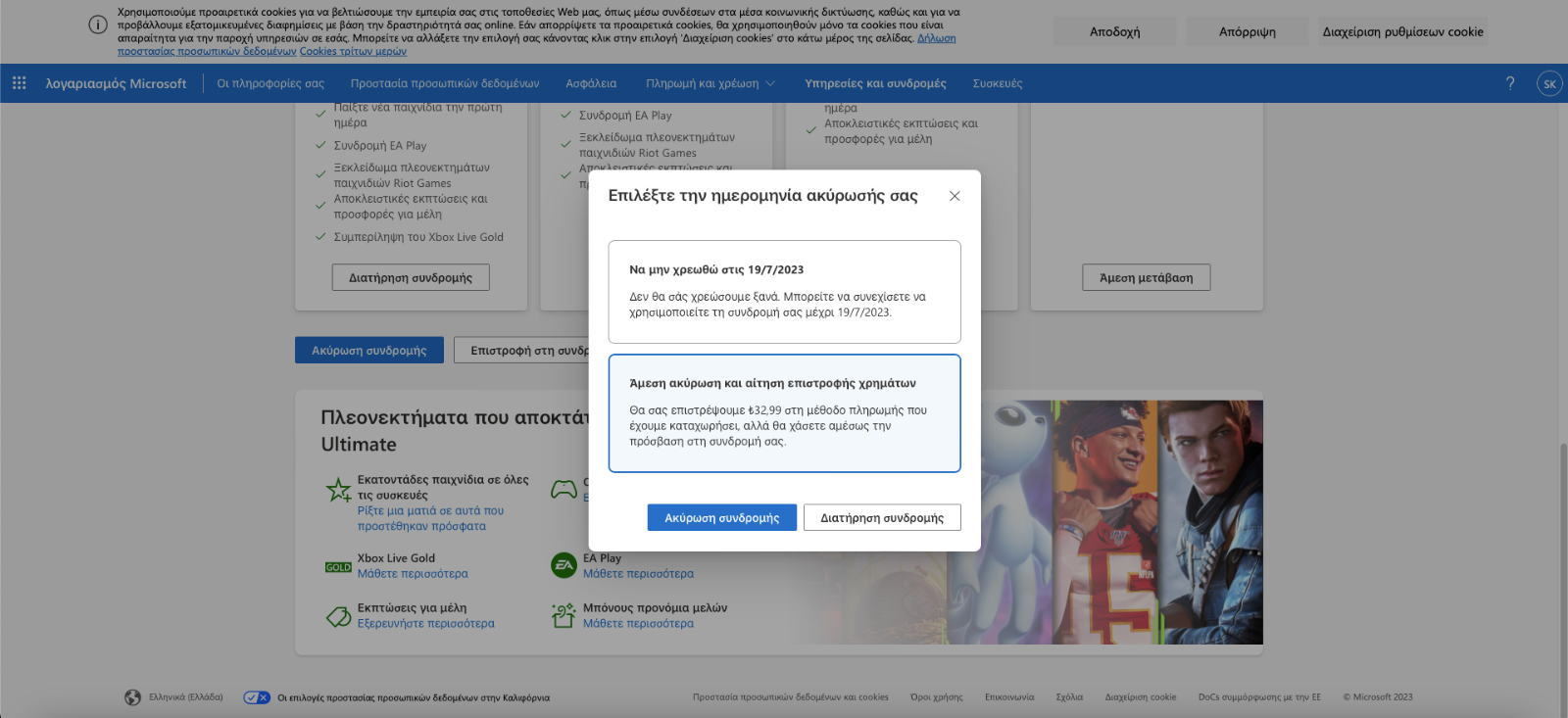The height and width of the screenshot is (718, 1568).
Task: Open footer Docs συμμόρφωσης με την ΕΕ link
Action: 1259,697
